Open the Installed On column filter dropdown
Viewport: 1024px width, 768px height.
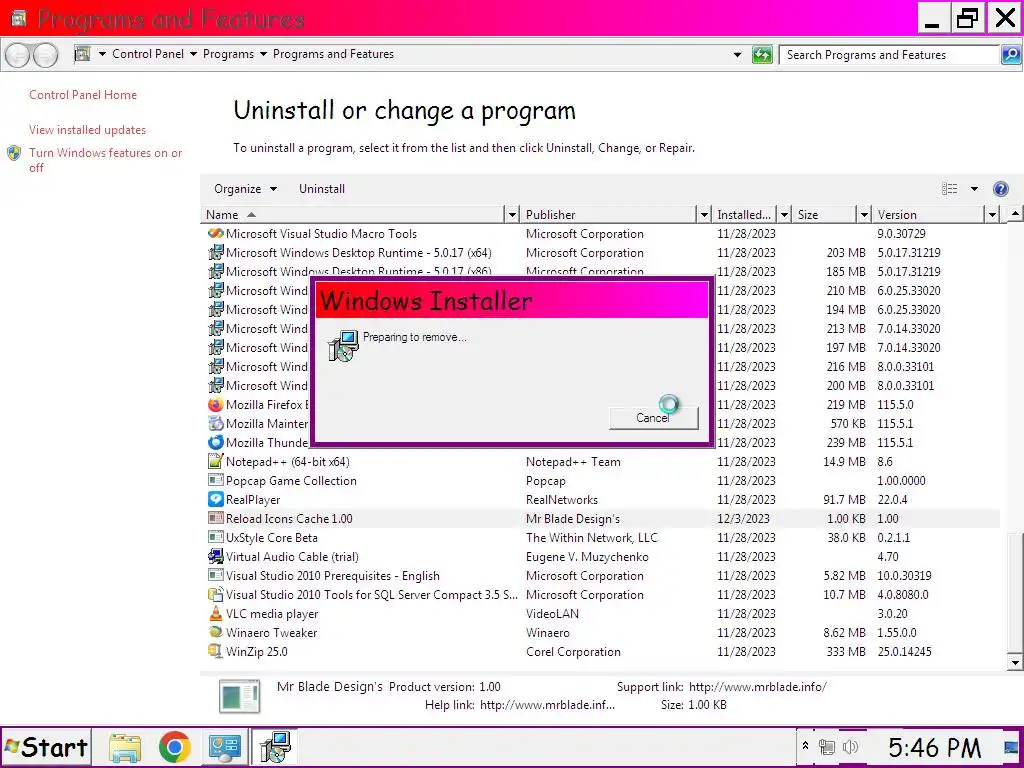(x=784, y=214)
